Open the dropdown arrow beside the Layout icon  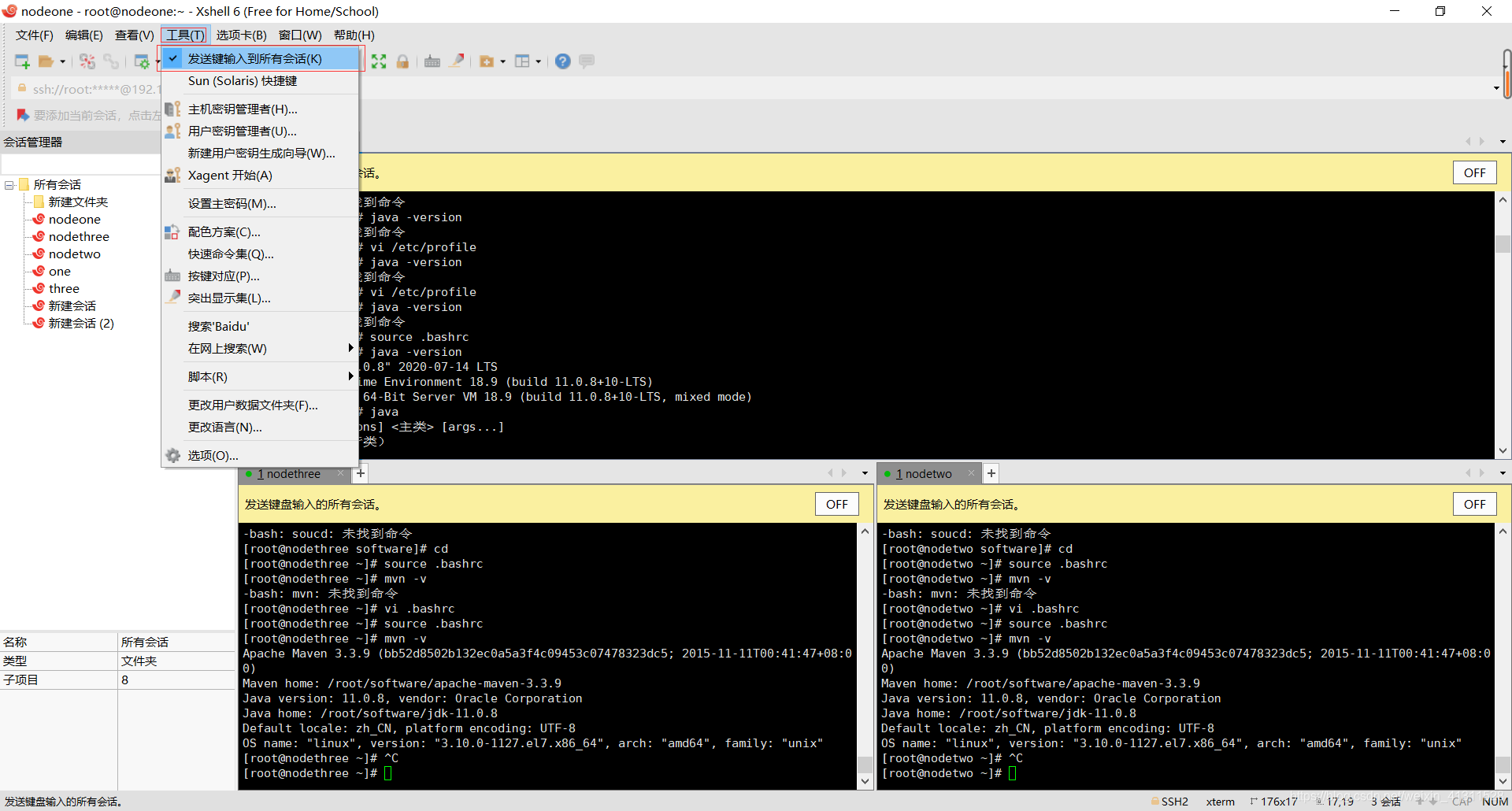pyautogui.click(x=539, y=61)
